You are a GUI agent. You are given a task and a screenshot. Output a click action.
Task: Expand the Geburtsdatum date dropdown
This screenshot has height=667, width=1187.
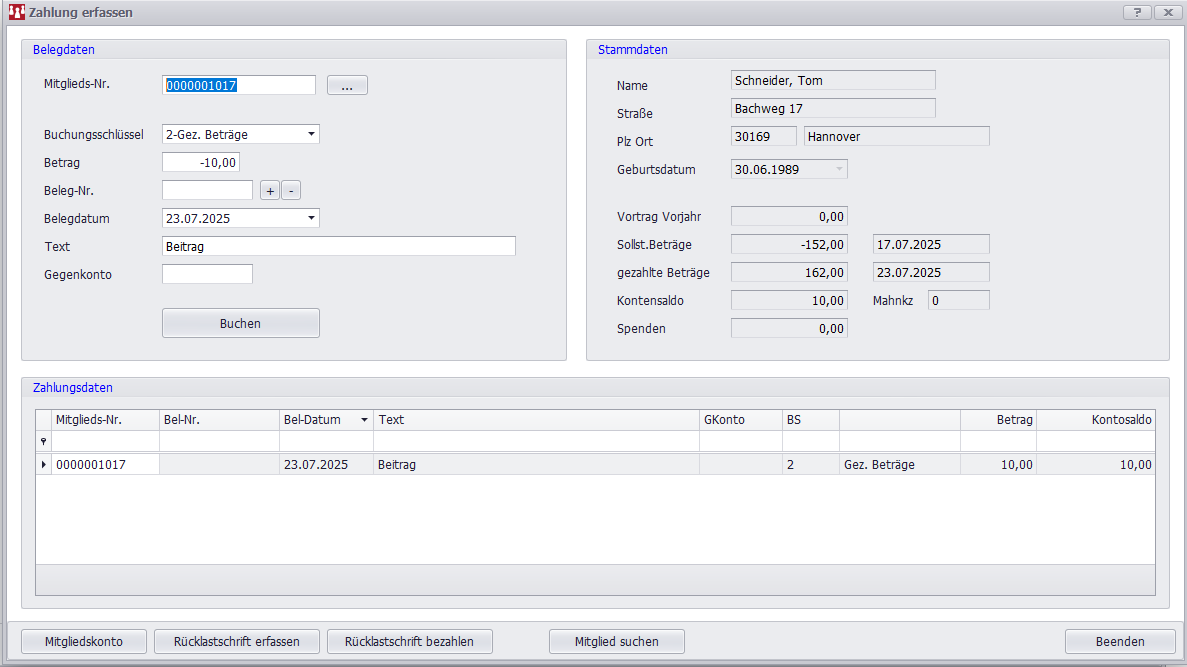tap(838, 170)
